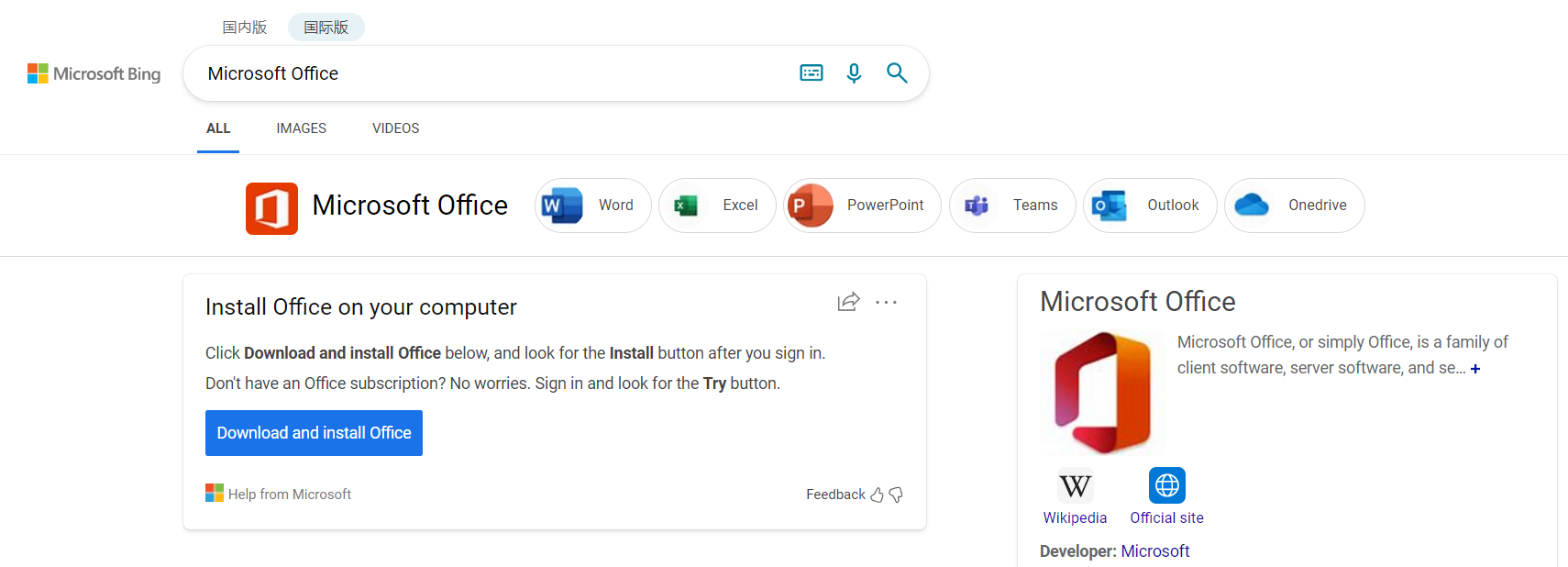
Task: Click the Excel label in carousel
Action: pyautogui.click(x=740, y=206)
